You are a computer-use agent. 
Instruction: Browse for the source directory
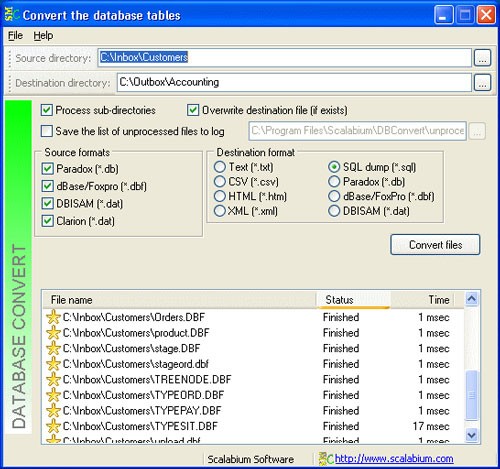click(482, 58)
